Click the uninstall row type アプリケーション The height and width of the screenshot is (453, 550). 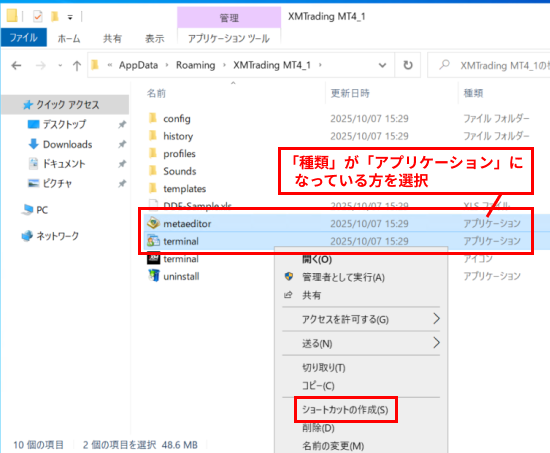click(492, 276)
